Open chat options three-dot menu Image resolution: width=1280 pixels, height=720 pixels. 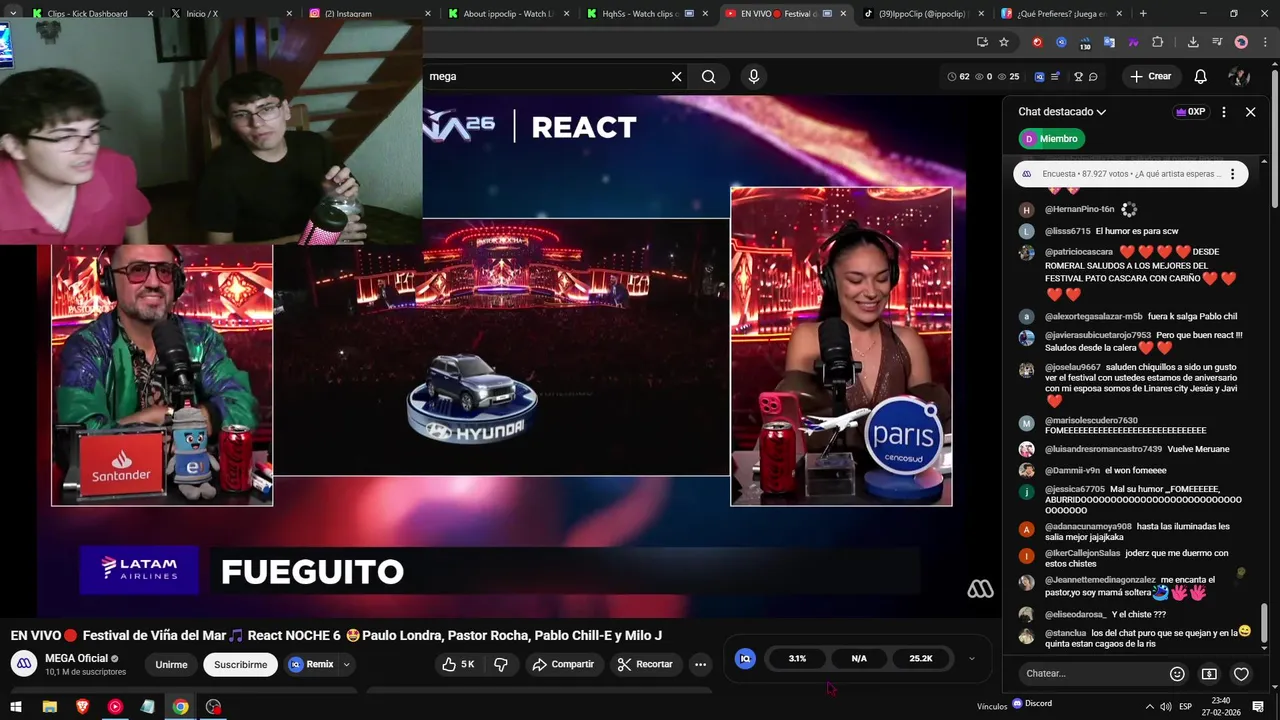1224,112
